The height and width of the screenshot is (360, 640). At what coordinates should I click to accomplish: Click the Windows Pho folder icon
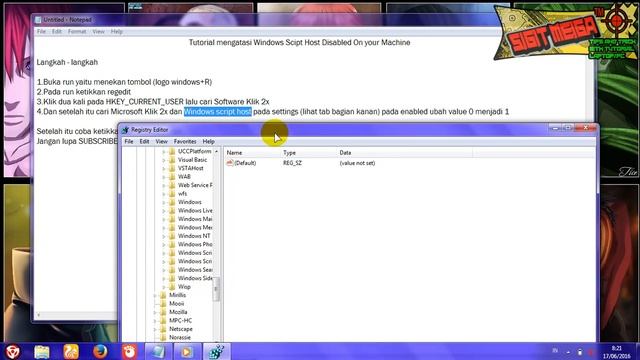click(x=172, y=244)
